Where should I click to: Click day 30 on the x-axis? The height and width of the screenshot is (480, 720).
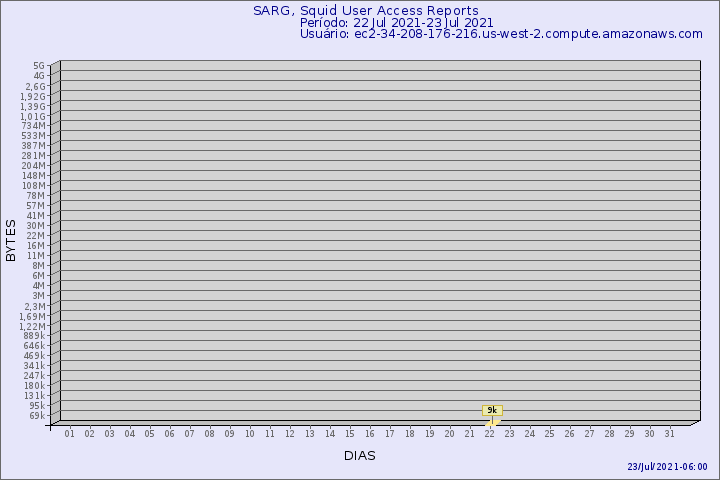coord(649,434)
